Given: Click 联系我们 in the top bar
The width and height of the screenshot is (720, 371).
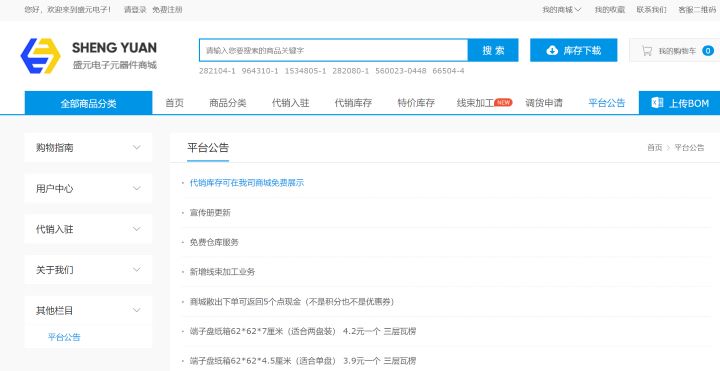Looking at the screenshot, I should click(x=651, y=10).
